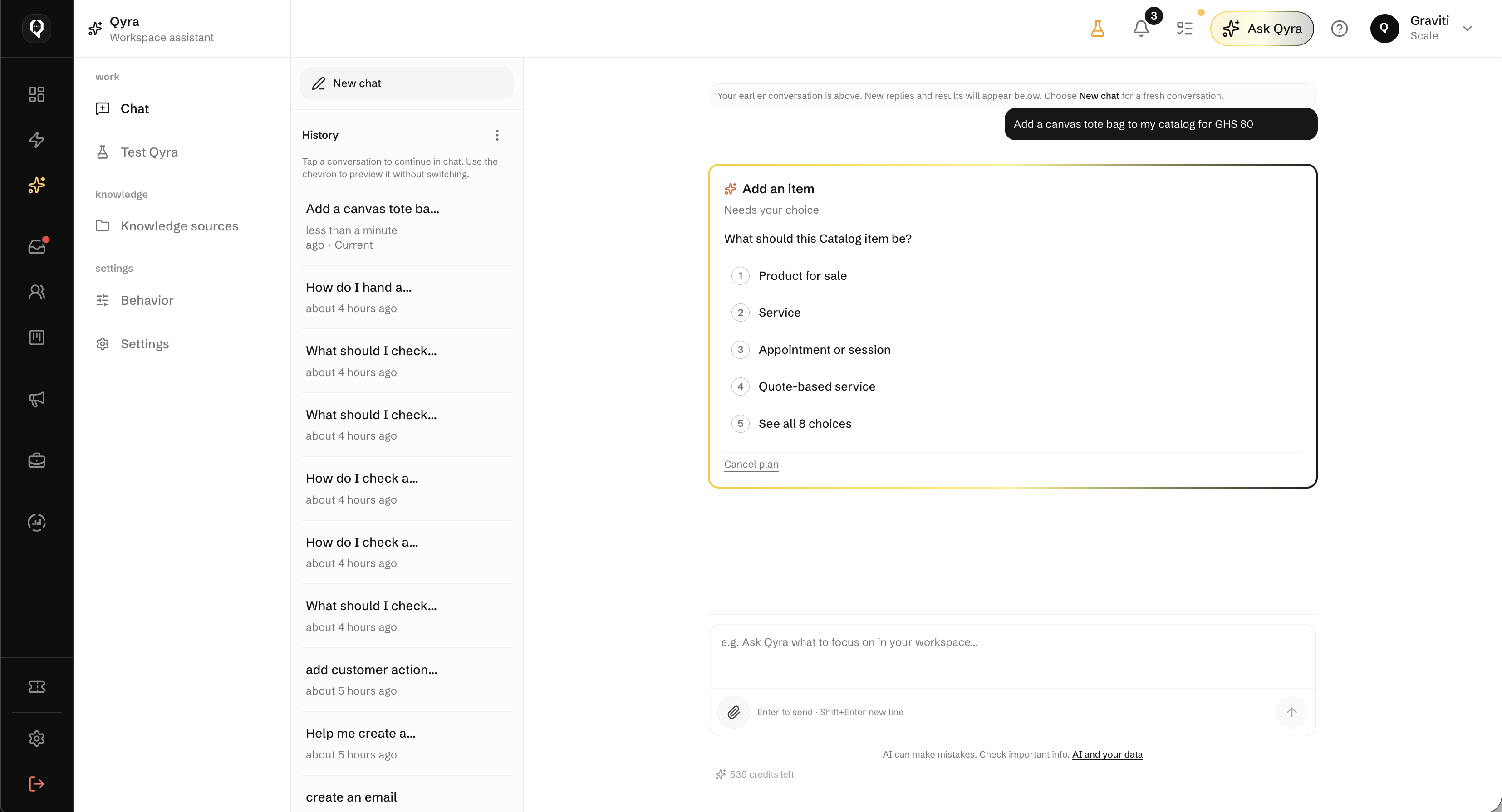Open the dashboard grid icon in sidebar
The width and height of the screenshot is (1502, 812).
[x=37, y=94]
